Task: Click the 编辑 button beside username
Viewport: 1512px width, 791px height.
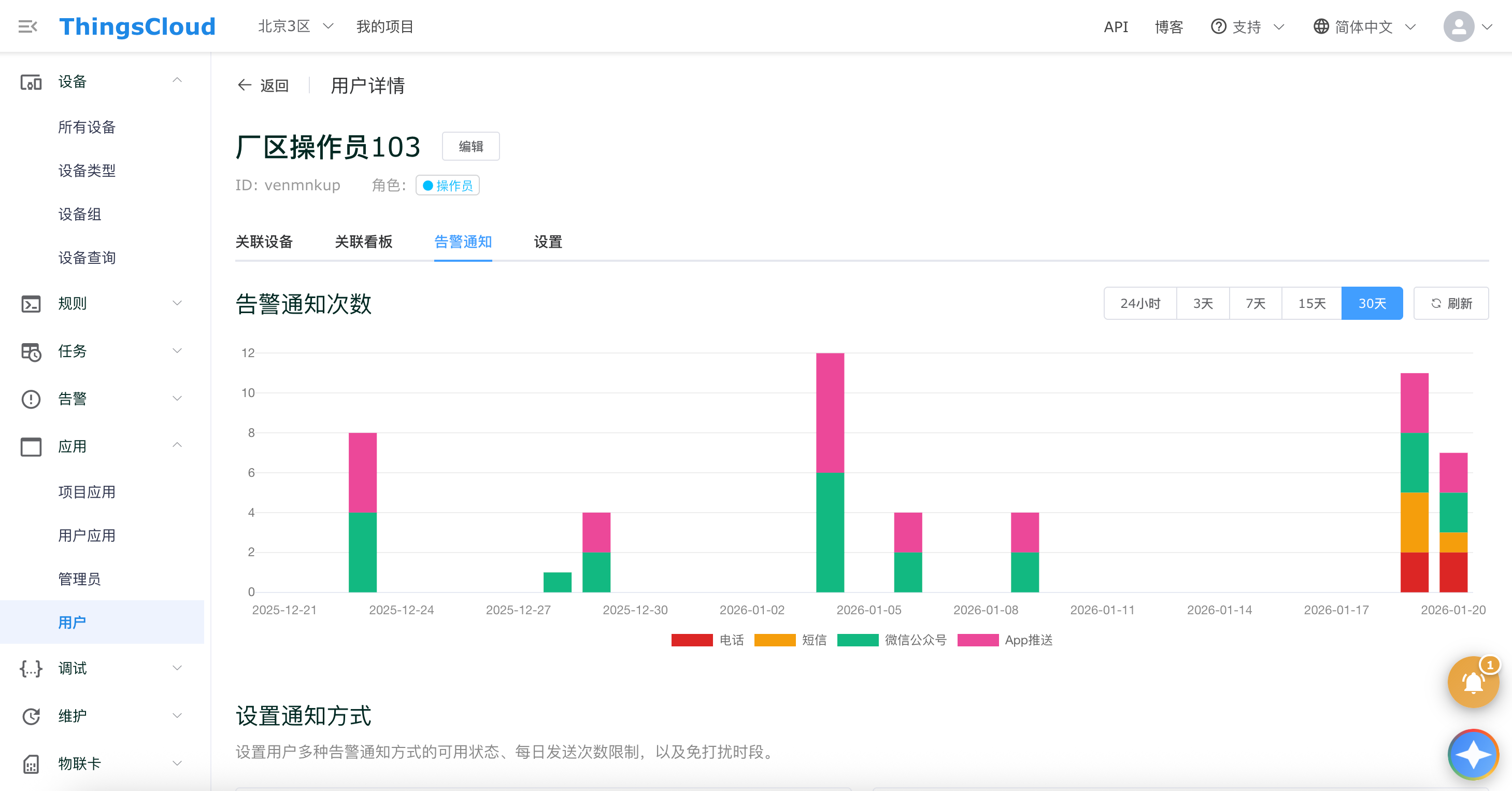Action: pos(470,146)
